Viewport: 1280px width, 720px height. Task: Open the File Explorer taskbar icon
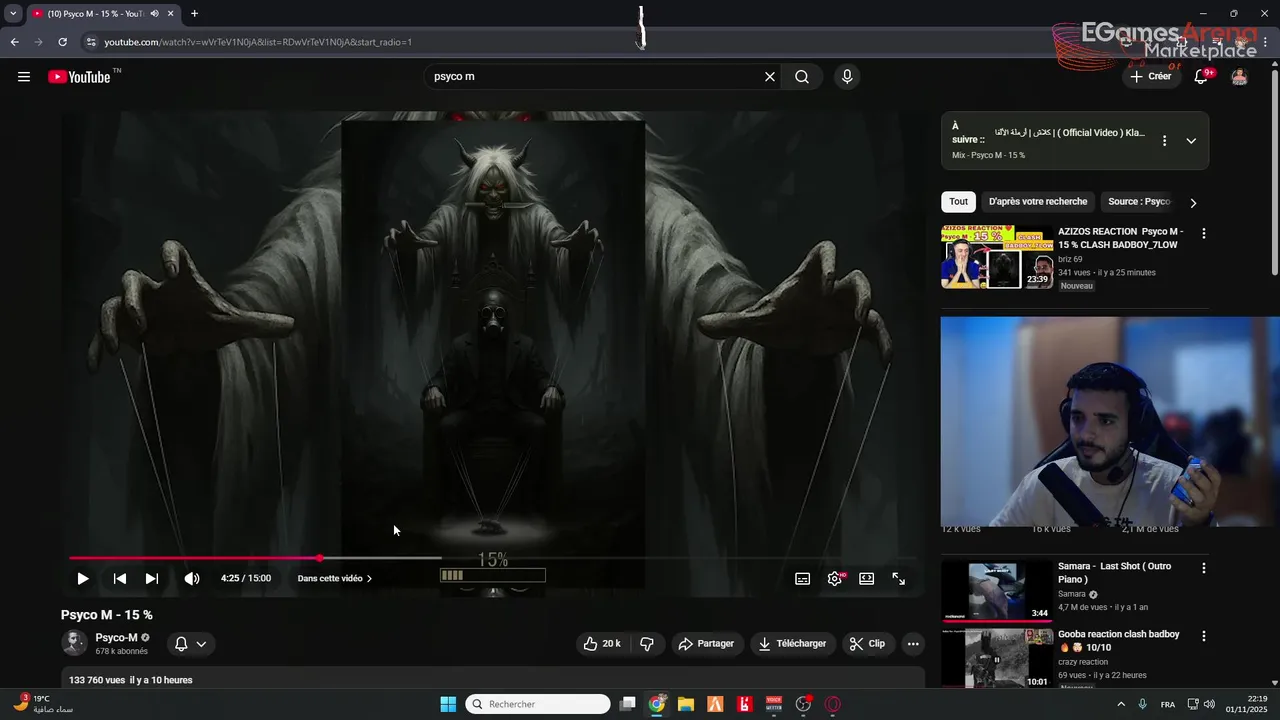[x=686, y=704]
